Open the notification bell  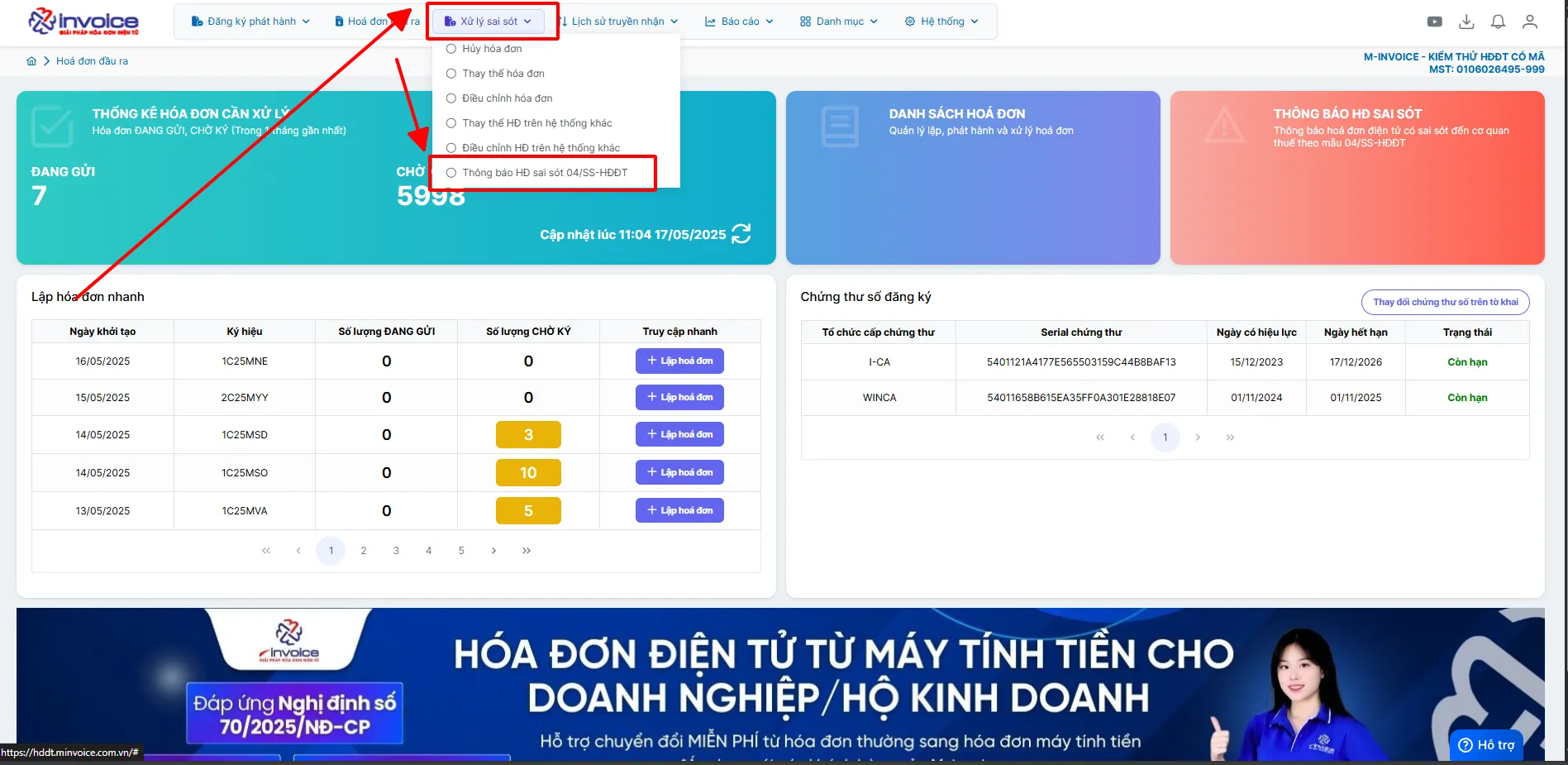(1498, 22)
